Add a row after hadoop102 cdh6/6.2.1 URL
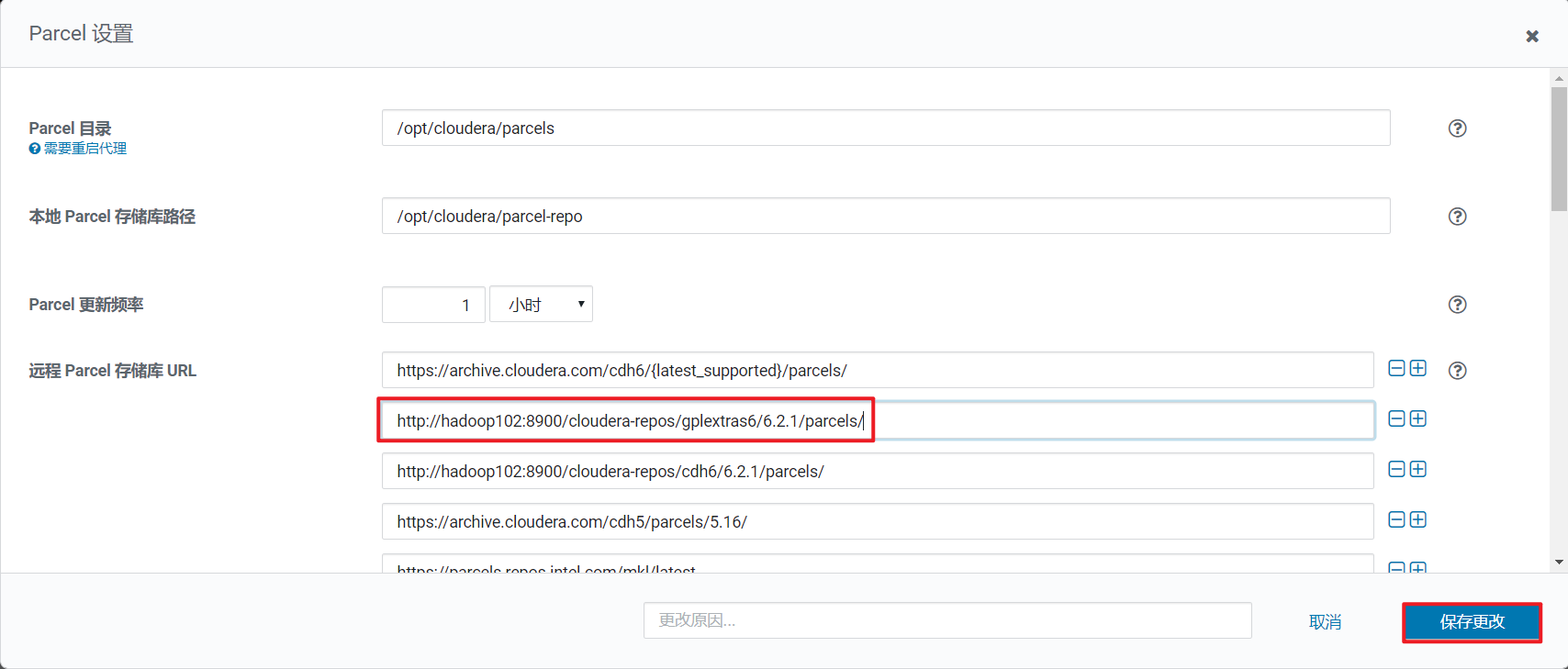The image size is (1568, 669). click(x=1418, y=469)
